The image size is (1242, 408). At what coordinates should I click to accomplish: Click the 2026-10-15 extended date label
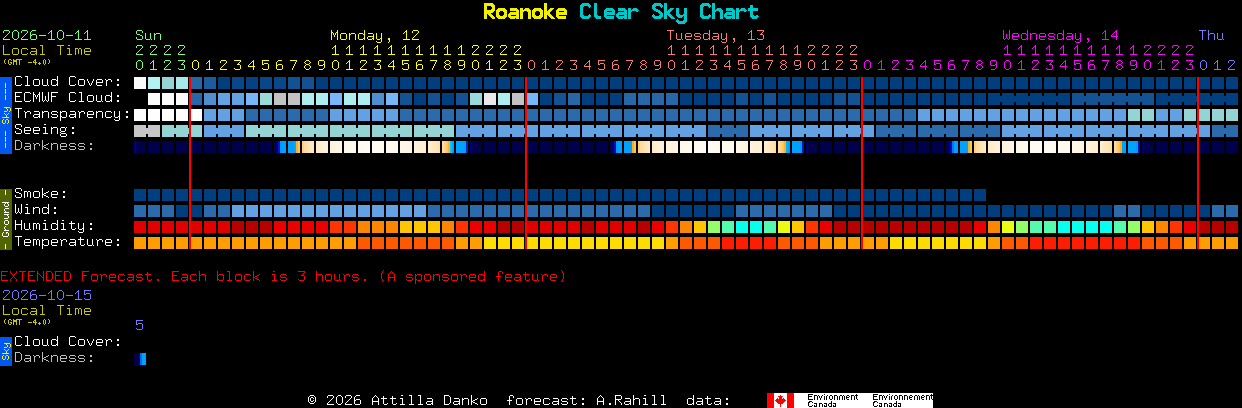[47, 295]
